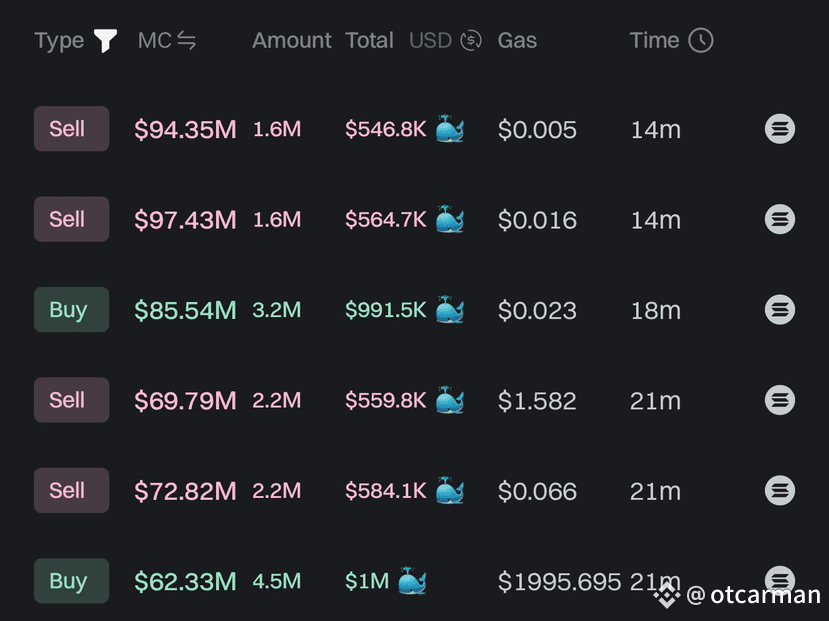
Task: Open the explorer icon for the $94.35M sell row
Action: point(780,129)
